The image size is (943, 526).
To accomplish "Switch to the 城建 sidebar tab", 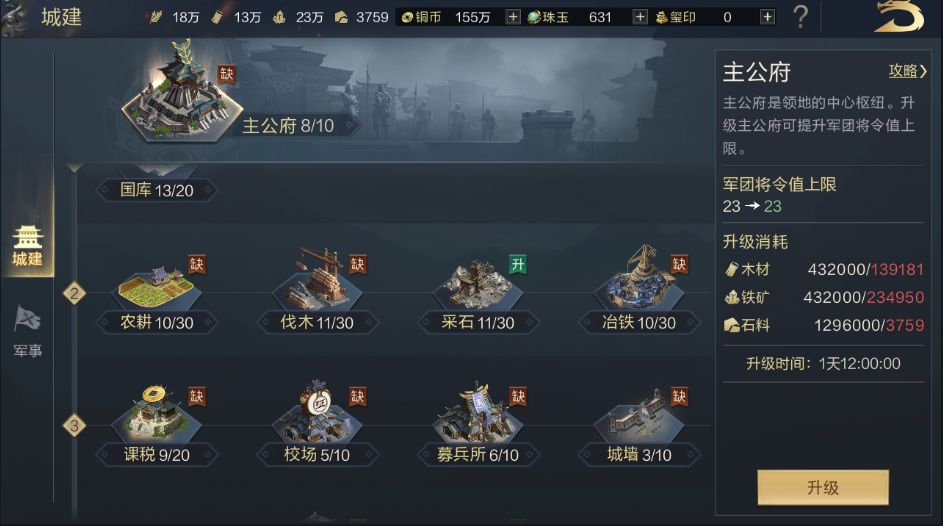I will (x=27, y=247).
